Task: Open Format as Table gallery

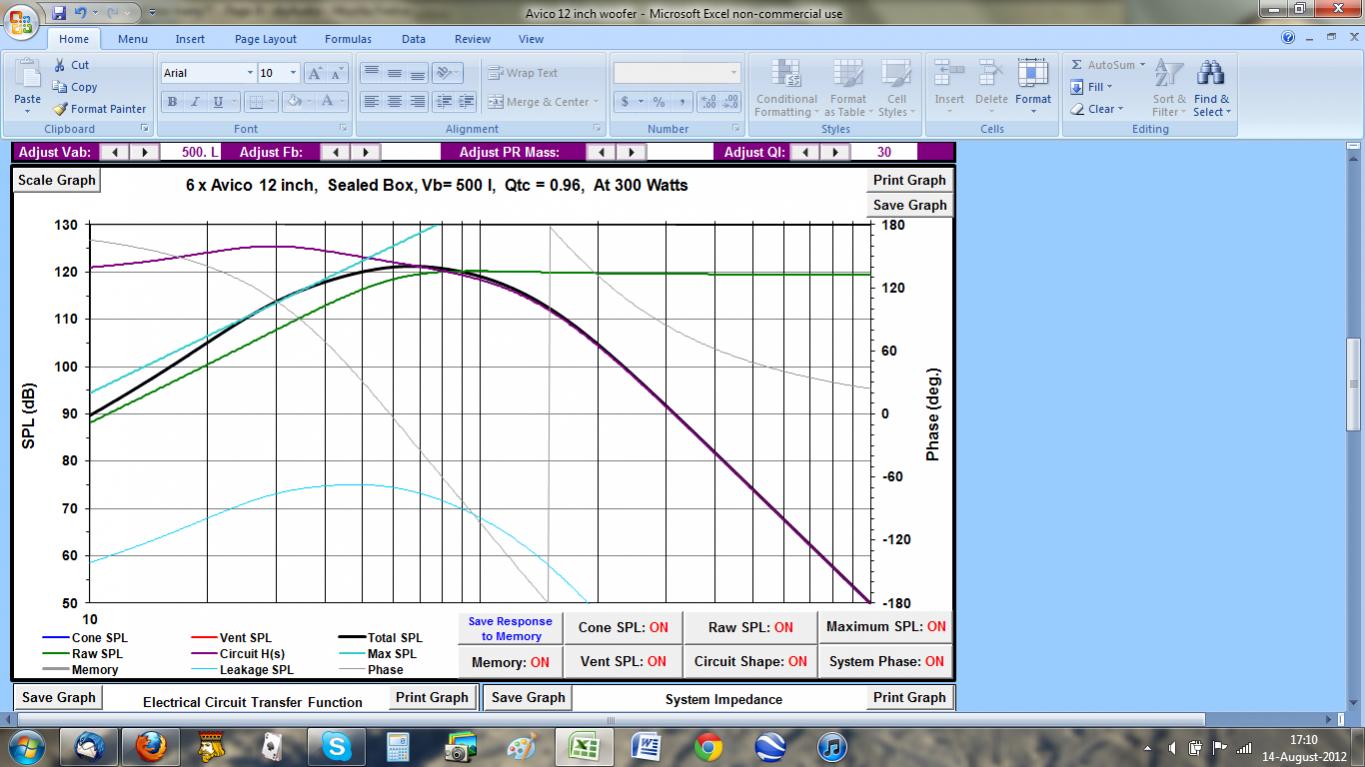Action: click(847, 88)
